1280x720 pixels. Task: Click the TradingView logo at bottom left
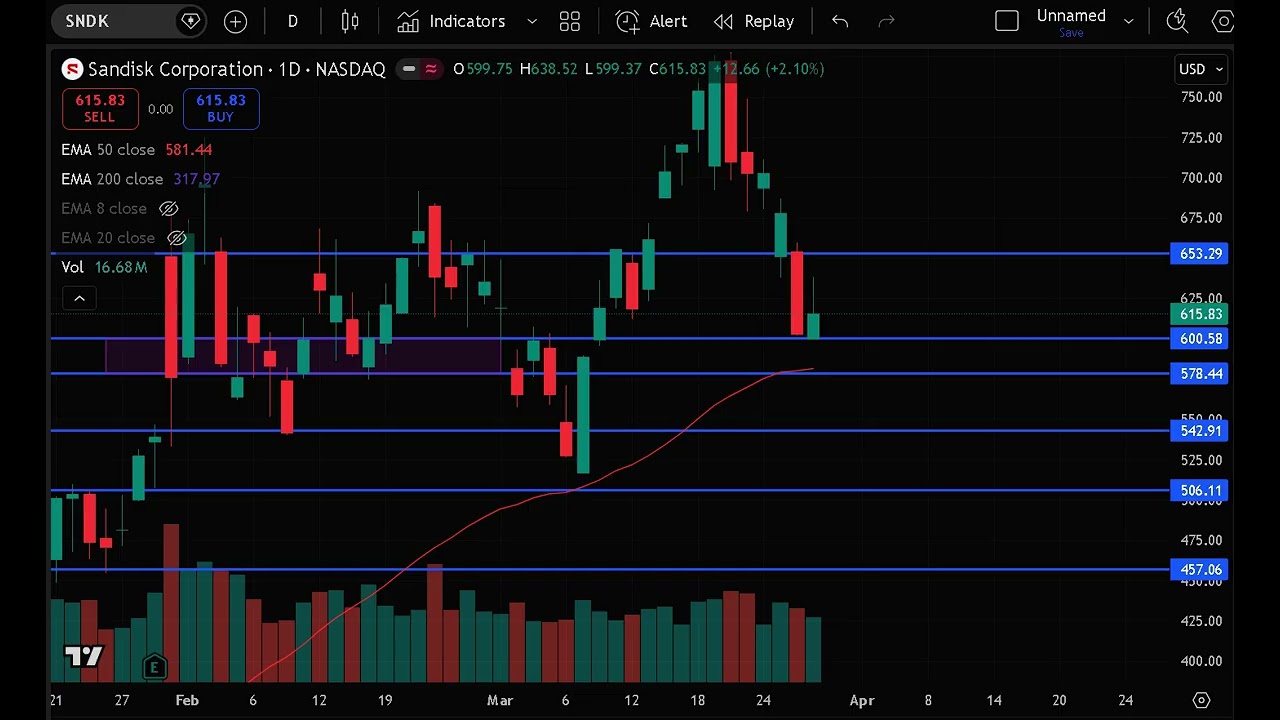pyautogui.click(x=84, y=657)
